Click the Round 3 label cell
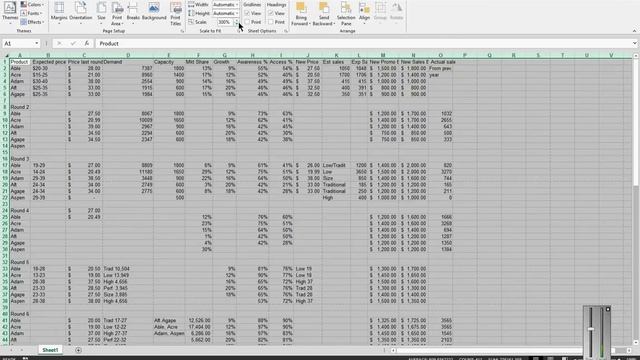This screenshot has width=640, height=360. pos(20,159)
